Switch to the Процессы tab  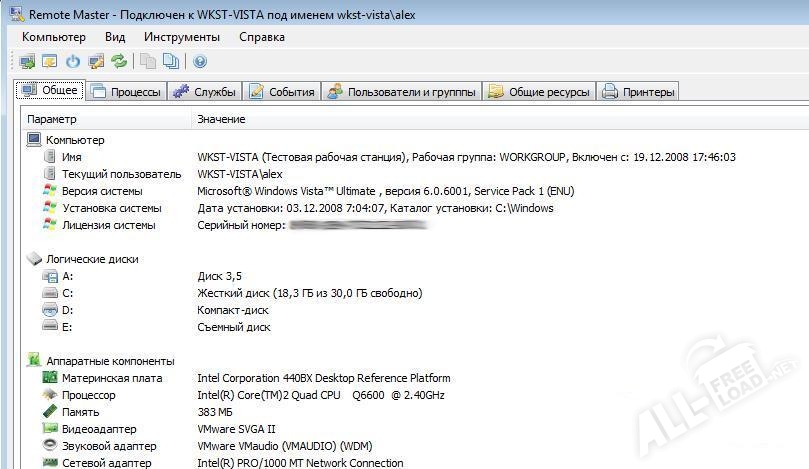126,92
